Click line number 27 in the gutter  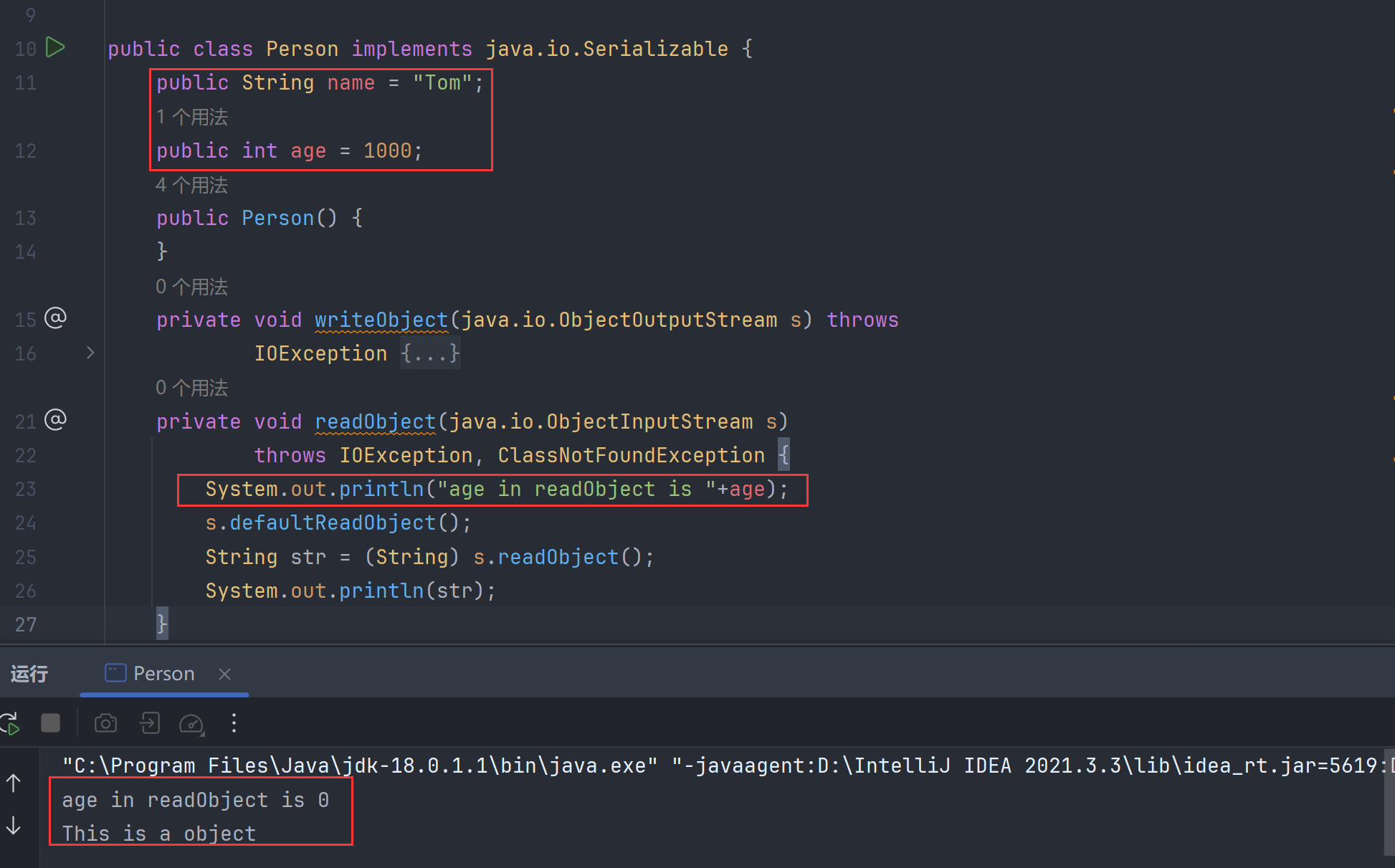[26, 624]
